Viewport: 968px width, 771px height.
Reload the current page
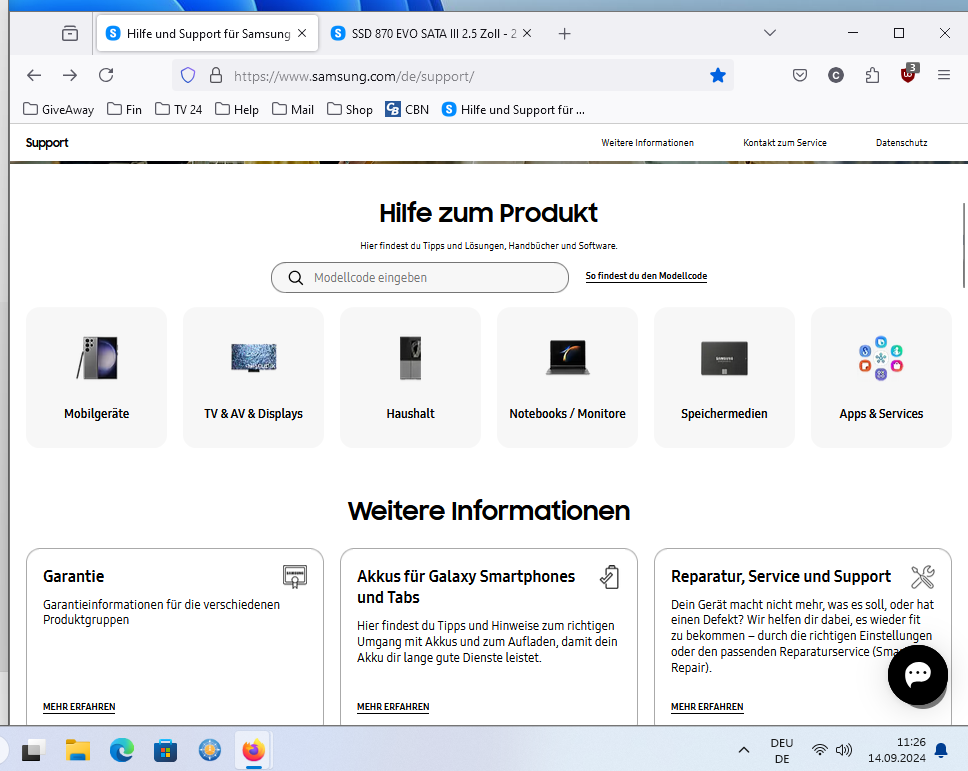pyautogui.click(x=106, y=75)
